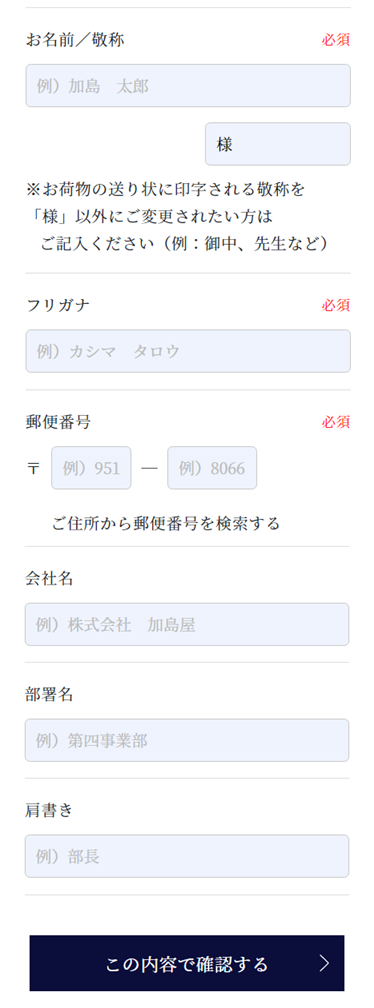
Task: Select the 様 honorific field
Action: (x=278, y=144)
